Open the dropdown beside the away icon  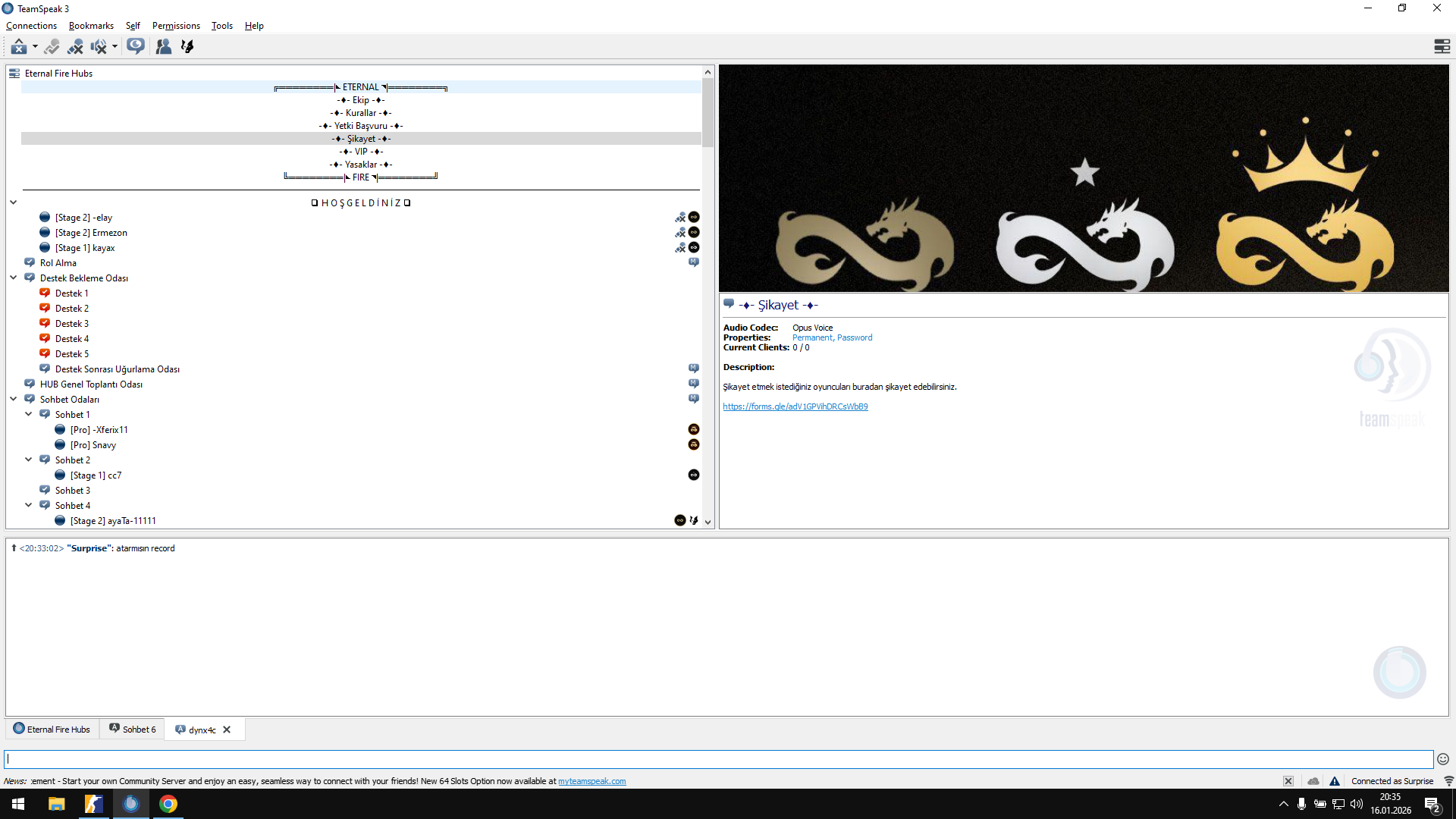35,47
